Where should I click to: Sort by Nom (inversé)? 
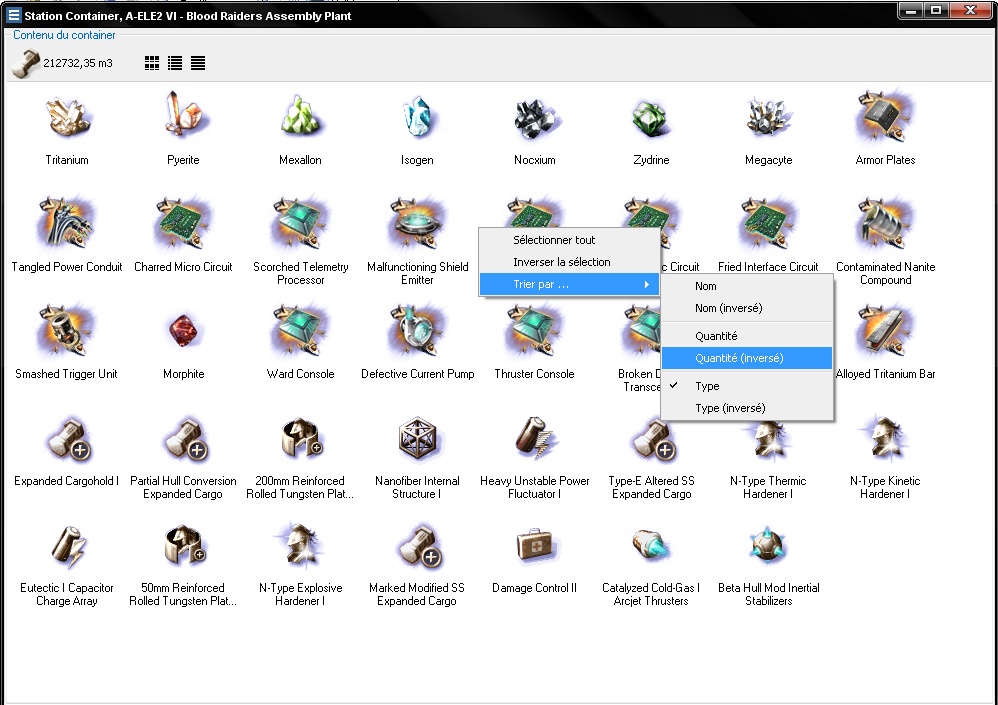click(x=747, y=309)
